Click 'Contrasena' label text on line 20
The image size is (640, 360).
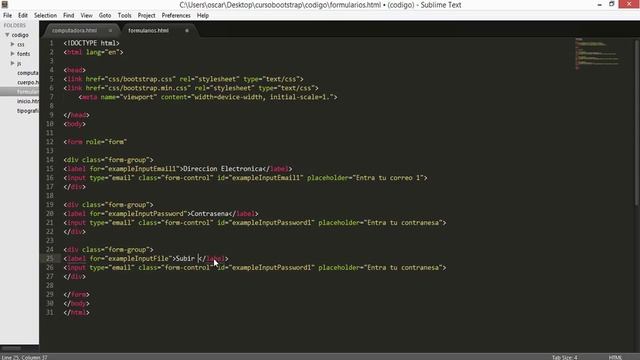(x=209, y=213)
